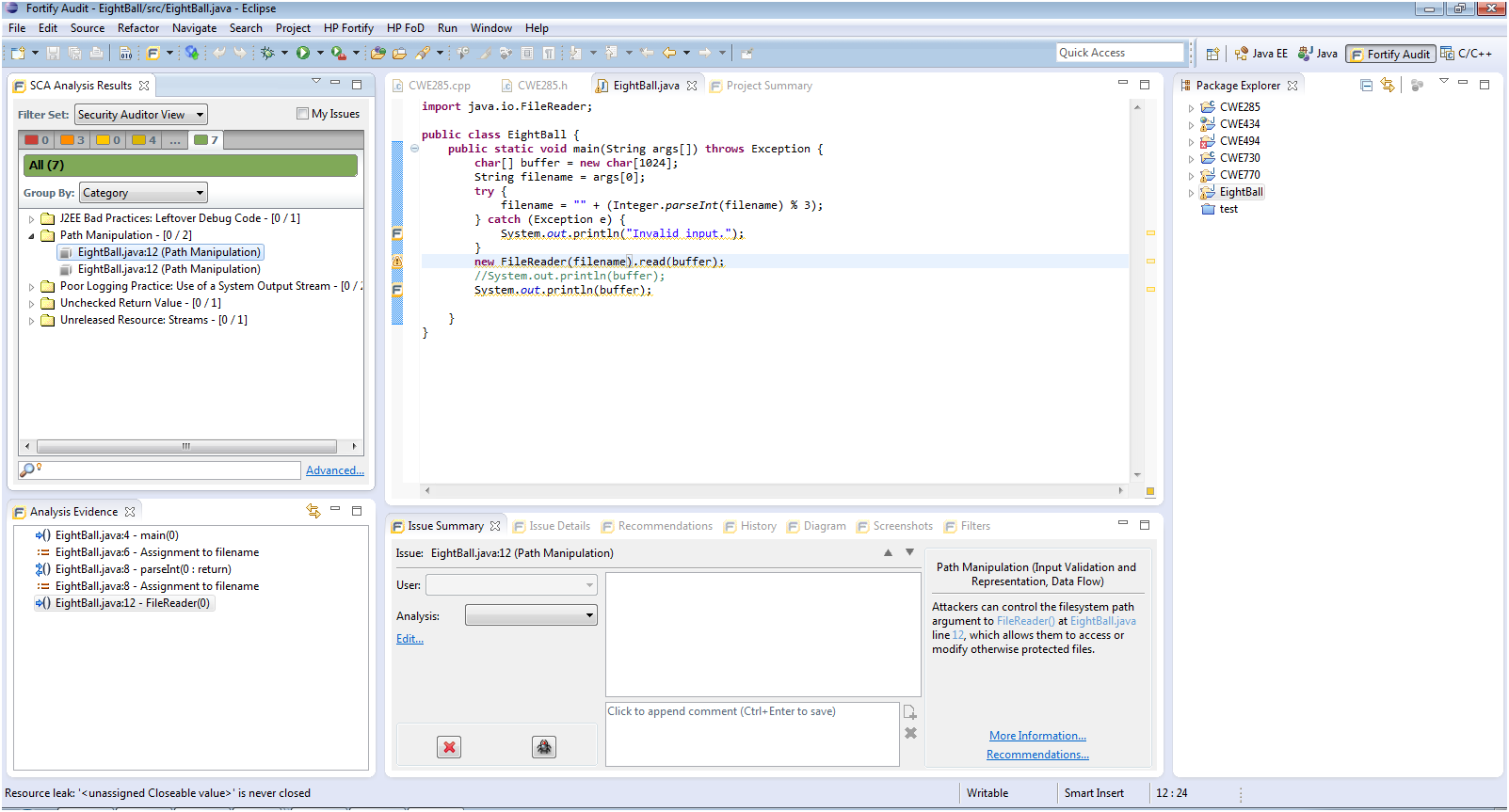This screenshot has width=1509, height=812.
Task: Click the ellipsis issues tab
Action: point(175,140)
